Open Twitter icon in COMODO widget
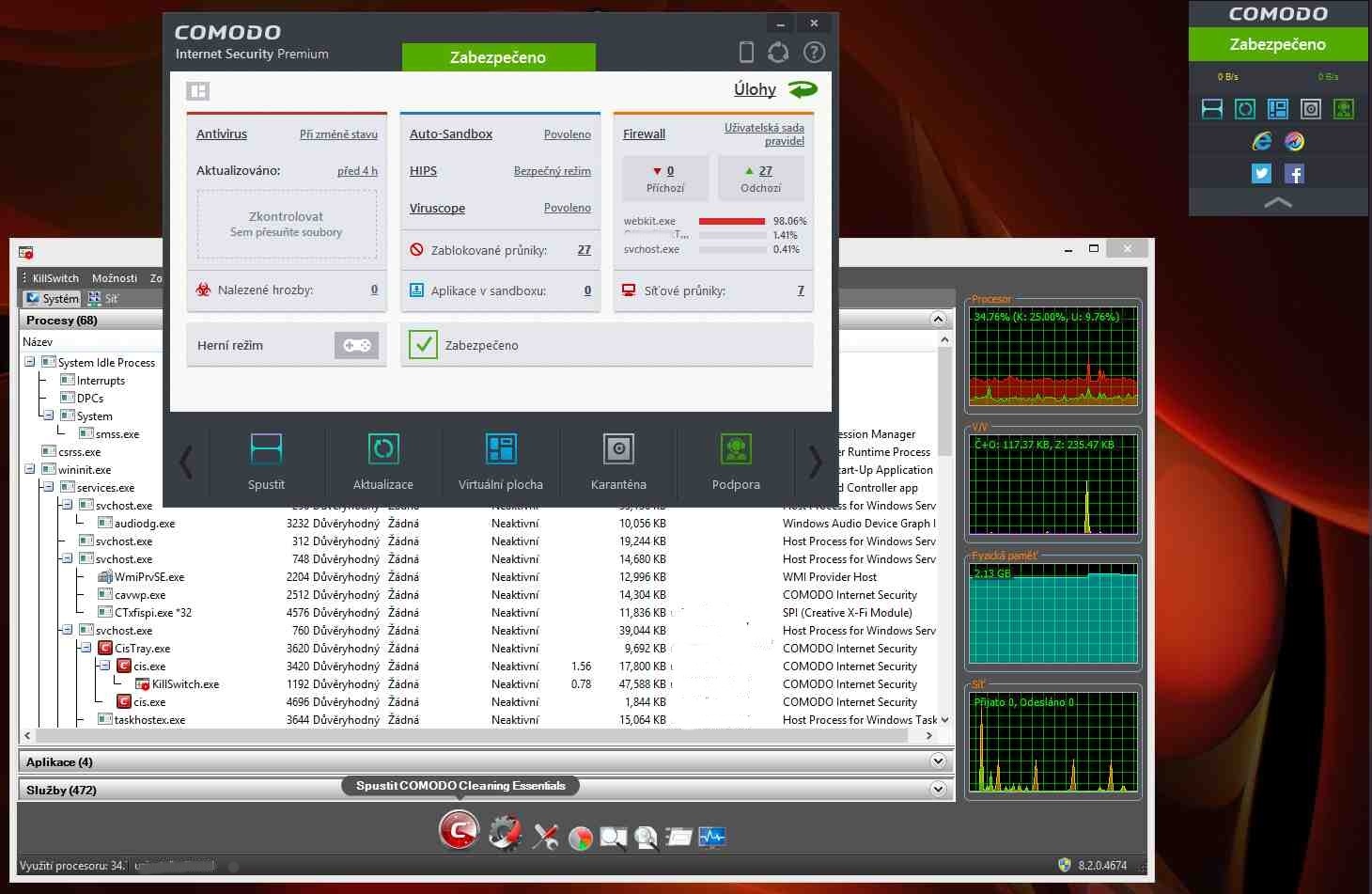1372x894 pixels. click(x=1261, y=174)
